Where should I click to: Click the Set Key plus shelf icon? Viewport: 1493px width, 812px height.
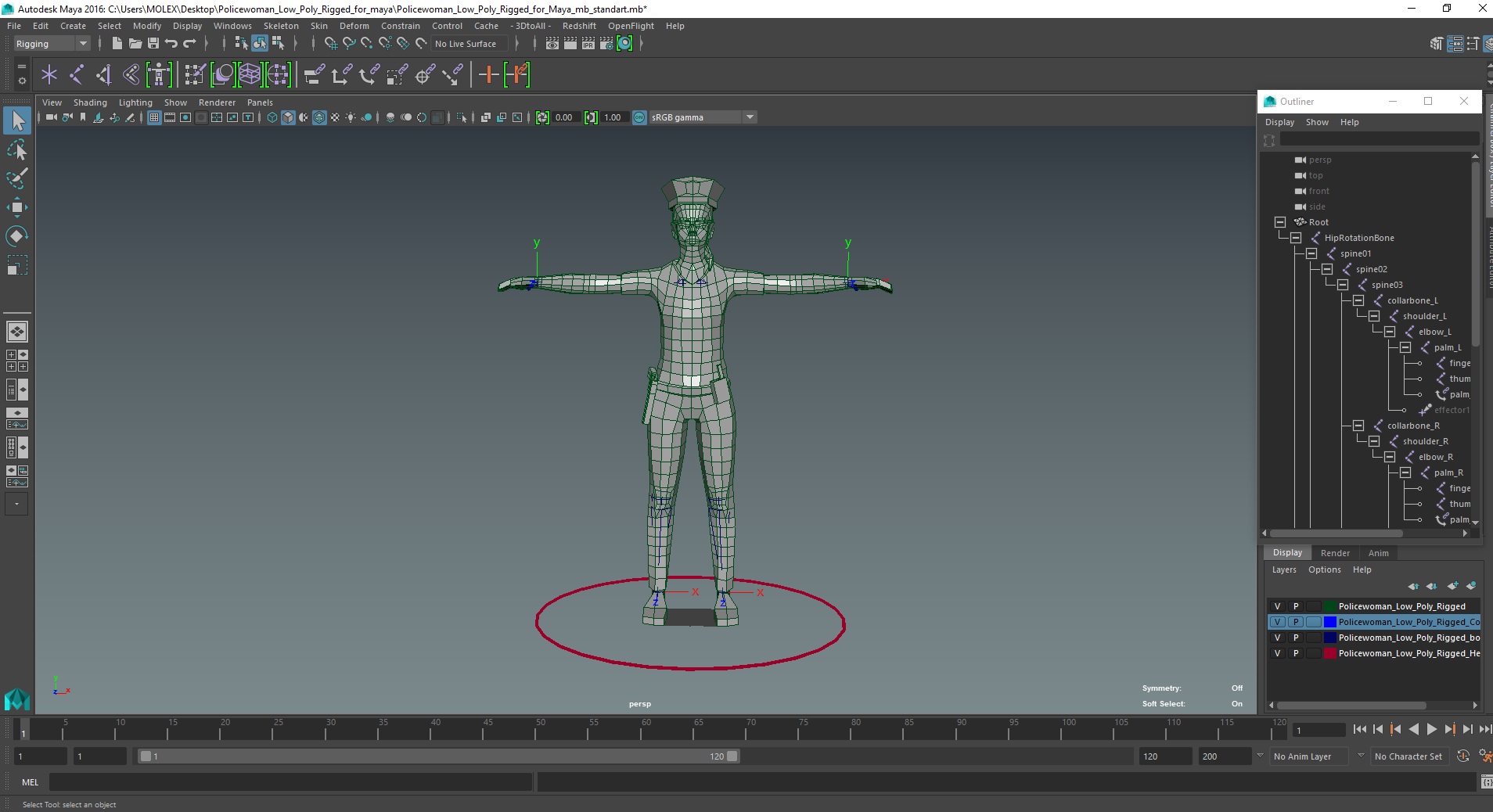coord(489,75)
